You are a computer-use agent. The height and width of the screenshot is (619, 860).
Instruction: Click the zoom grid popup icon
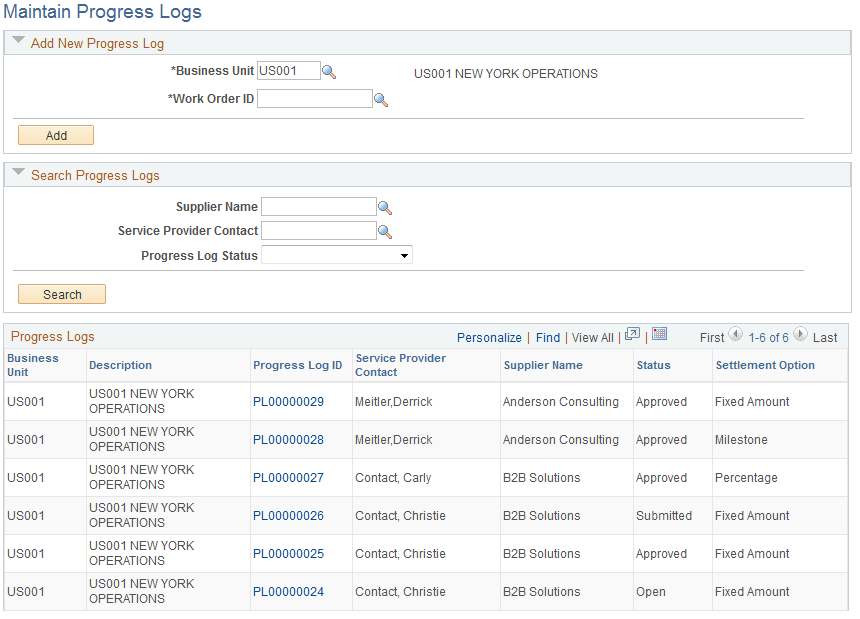[x=631, y=337]
